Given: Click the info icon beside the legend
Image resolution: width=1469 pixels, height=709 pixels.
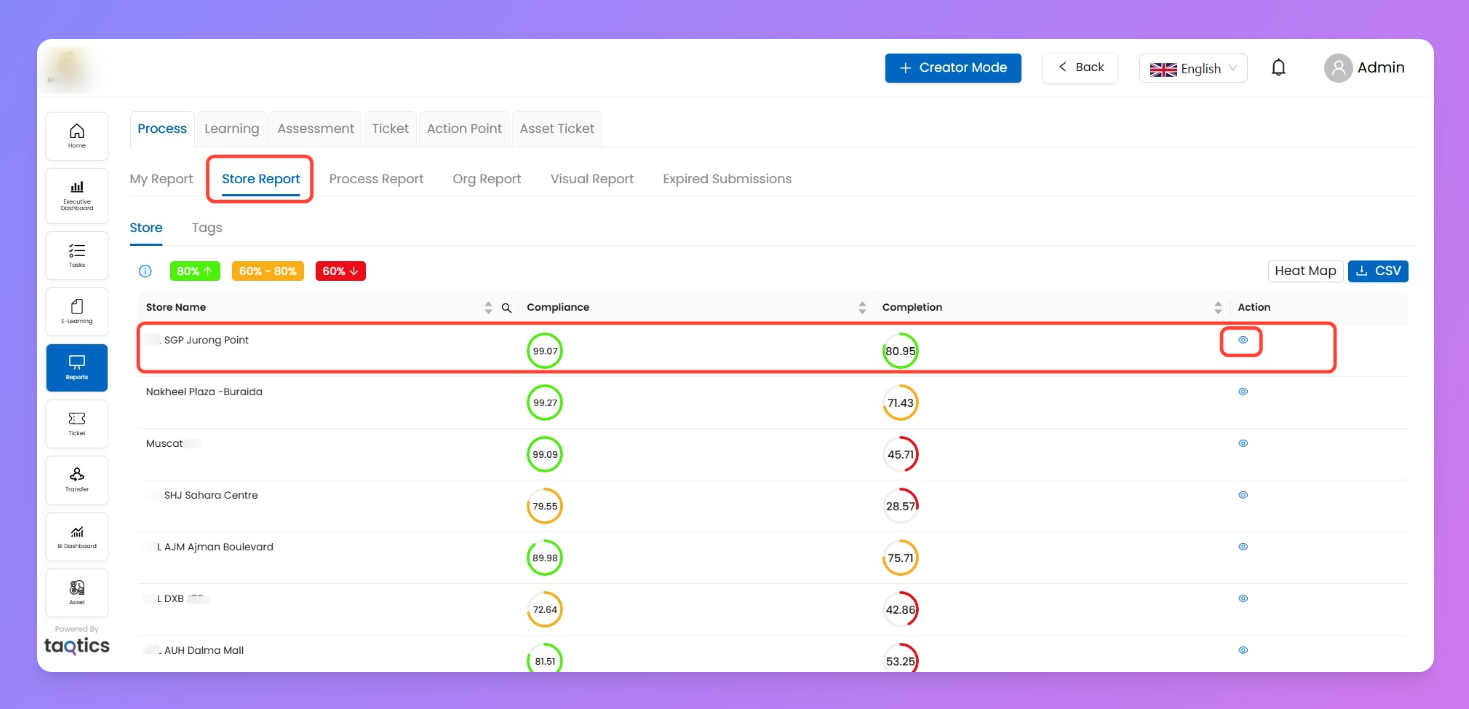Looking at the screenshot, I should (x=145, y=271).
